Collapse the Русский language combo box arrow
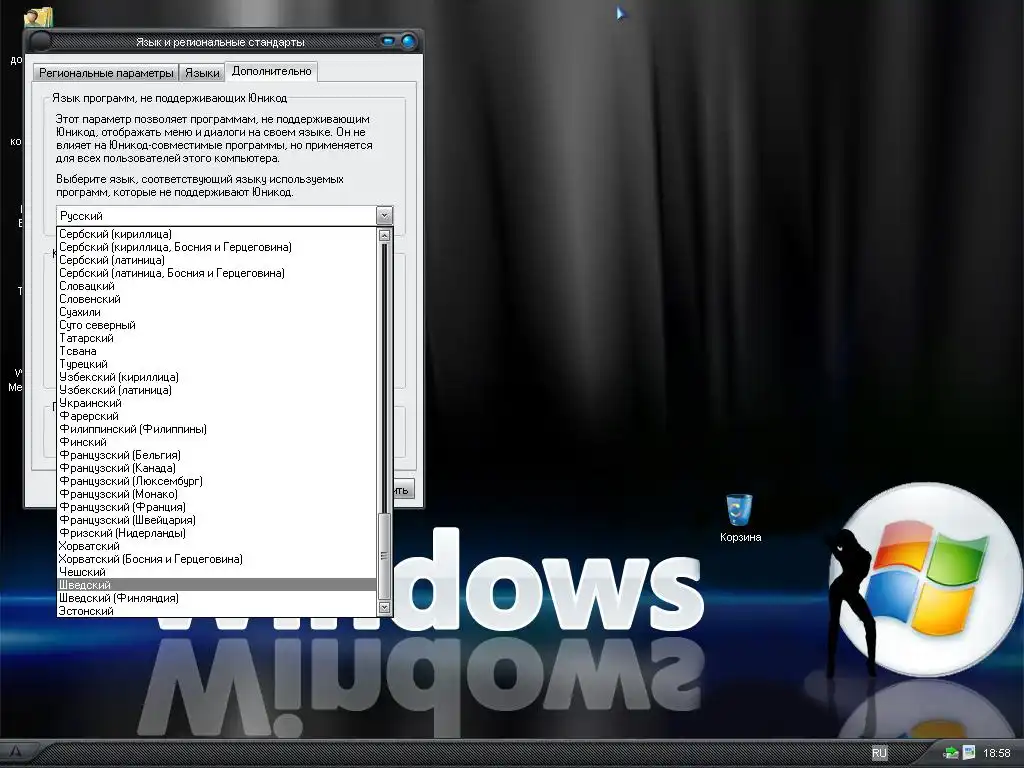This screenshot has height=768, width=1024. coord(384,216)
